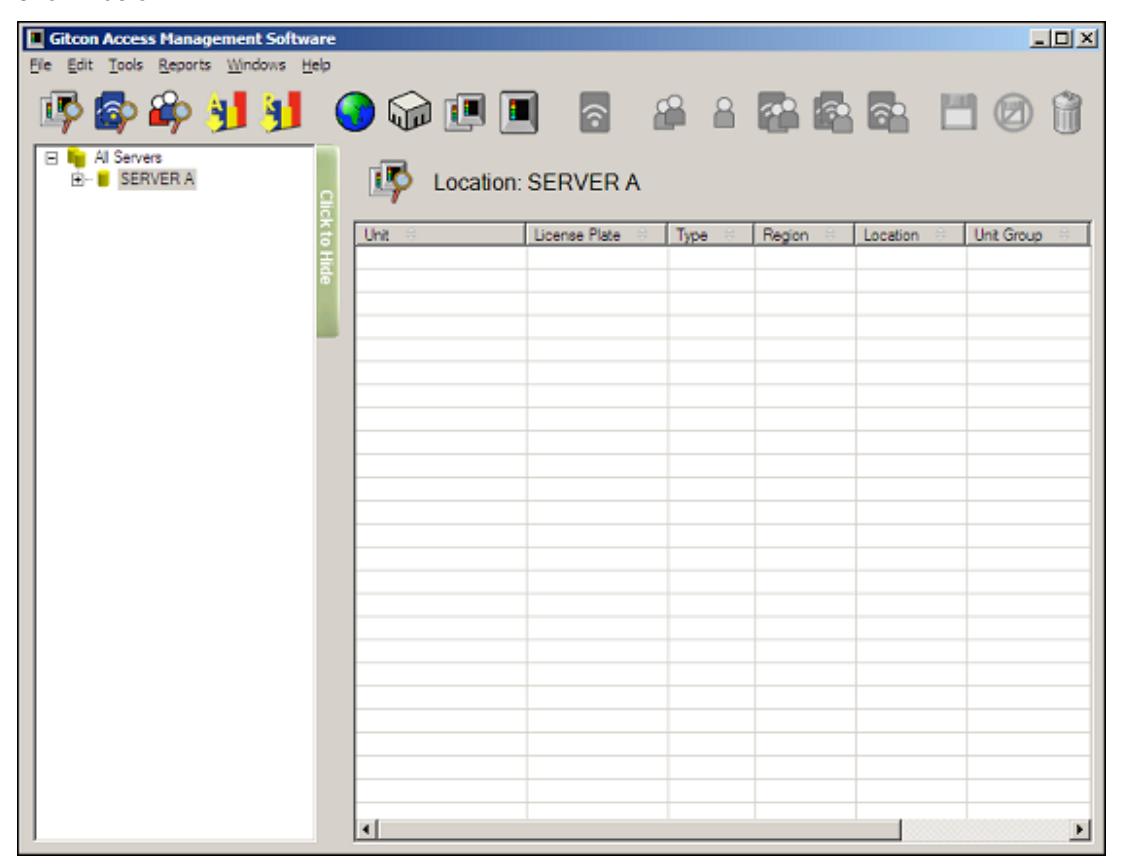The image size is (1121, 868).
Task: Click the grayed three-people card group icon
Action: click(x=779, y=112)
